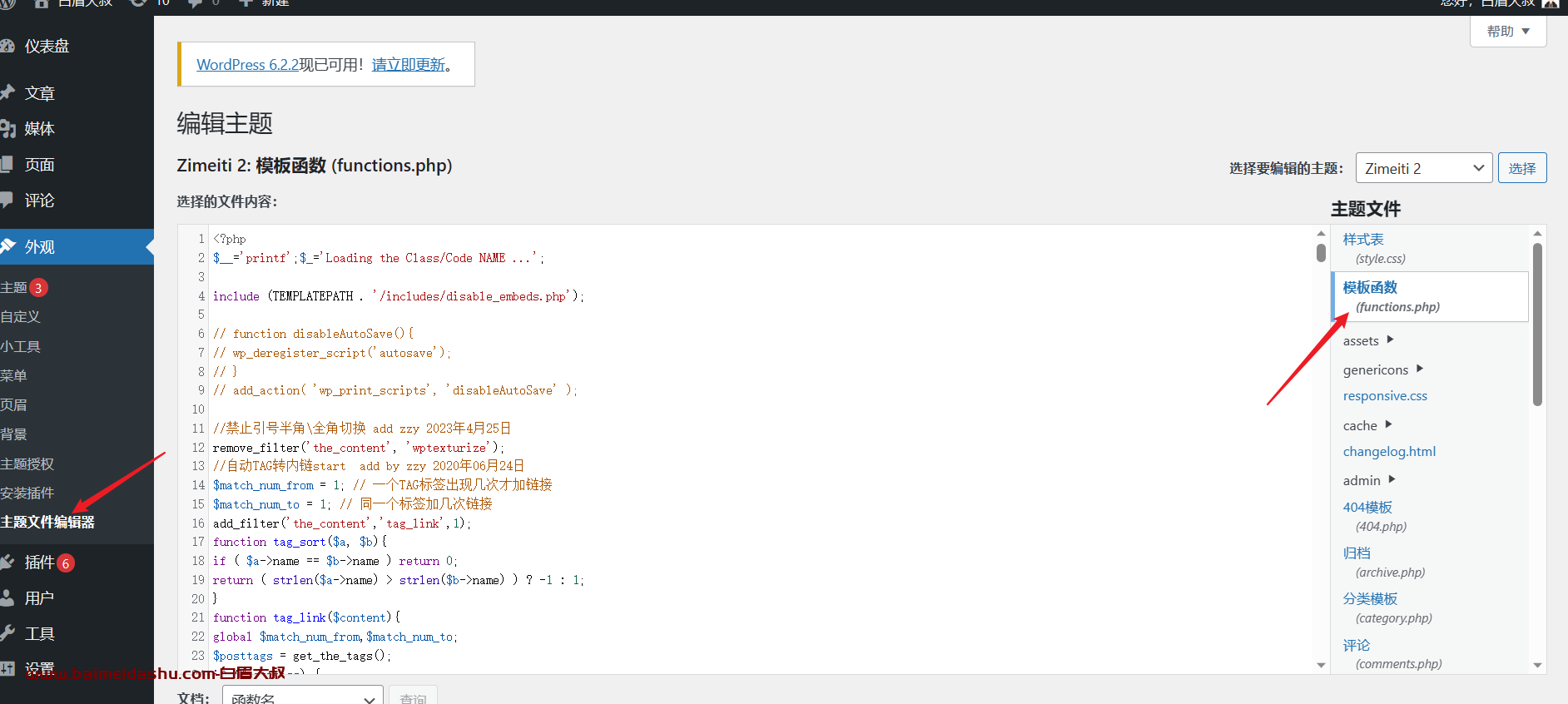This screenshot has width=1568, height=704.
Task: Click the Media library icon
Action: click(x=7, y=128)
